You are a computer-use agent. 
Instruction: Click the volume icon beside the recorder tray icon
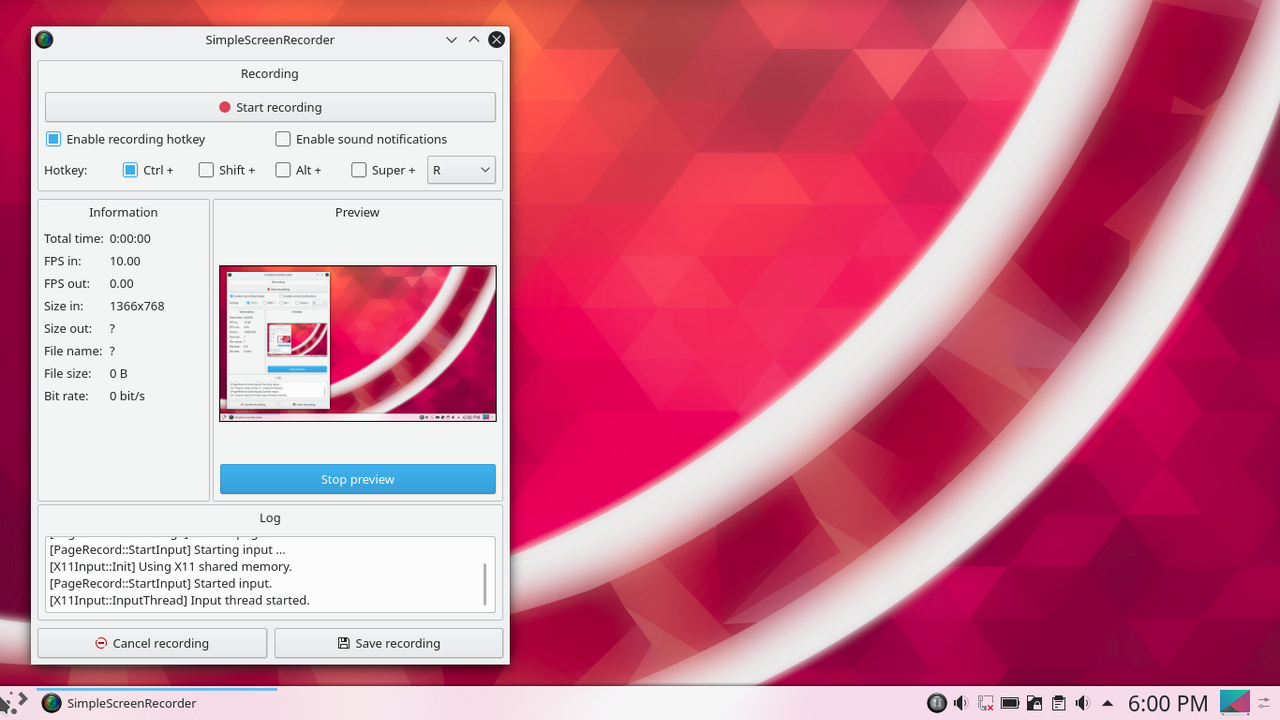[x=961, y=703]
